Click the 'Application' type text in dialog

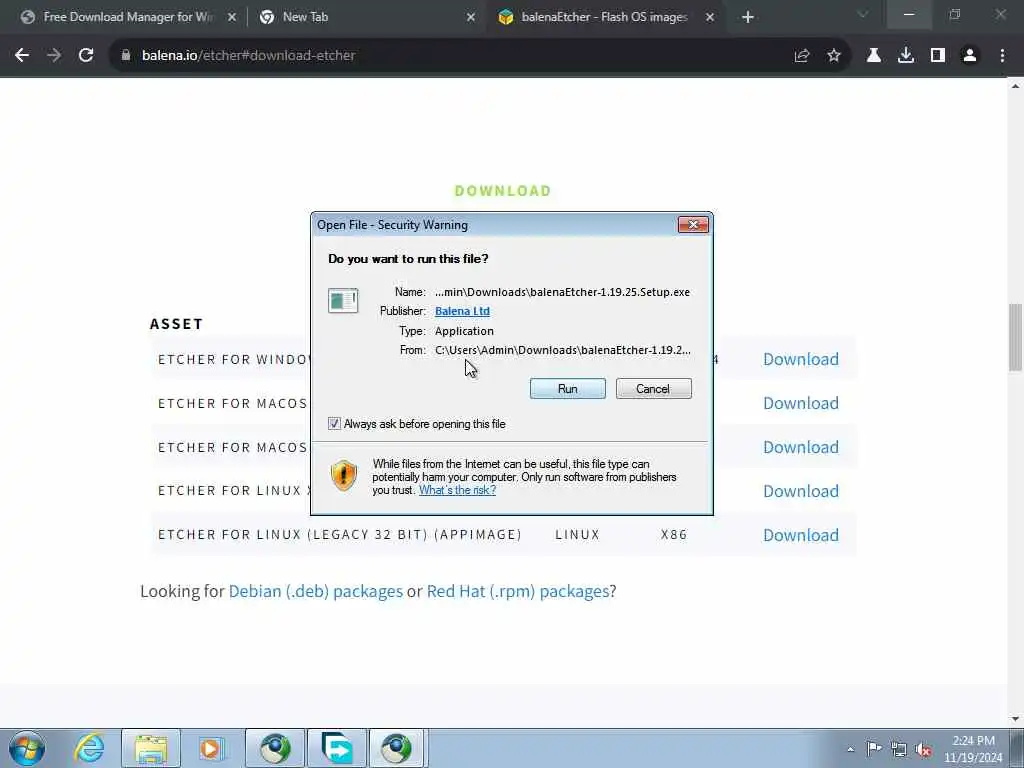[x=464, y=331]
